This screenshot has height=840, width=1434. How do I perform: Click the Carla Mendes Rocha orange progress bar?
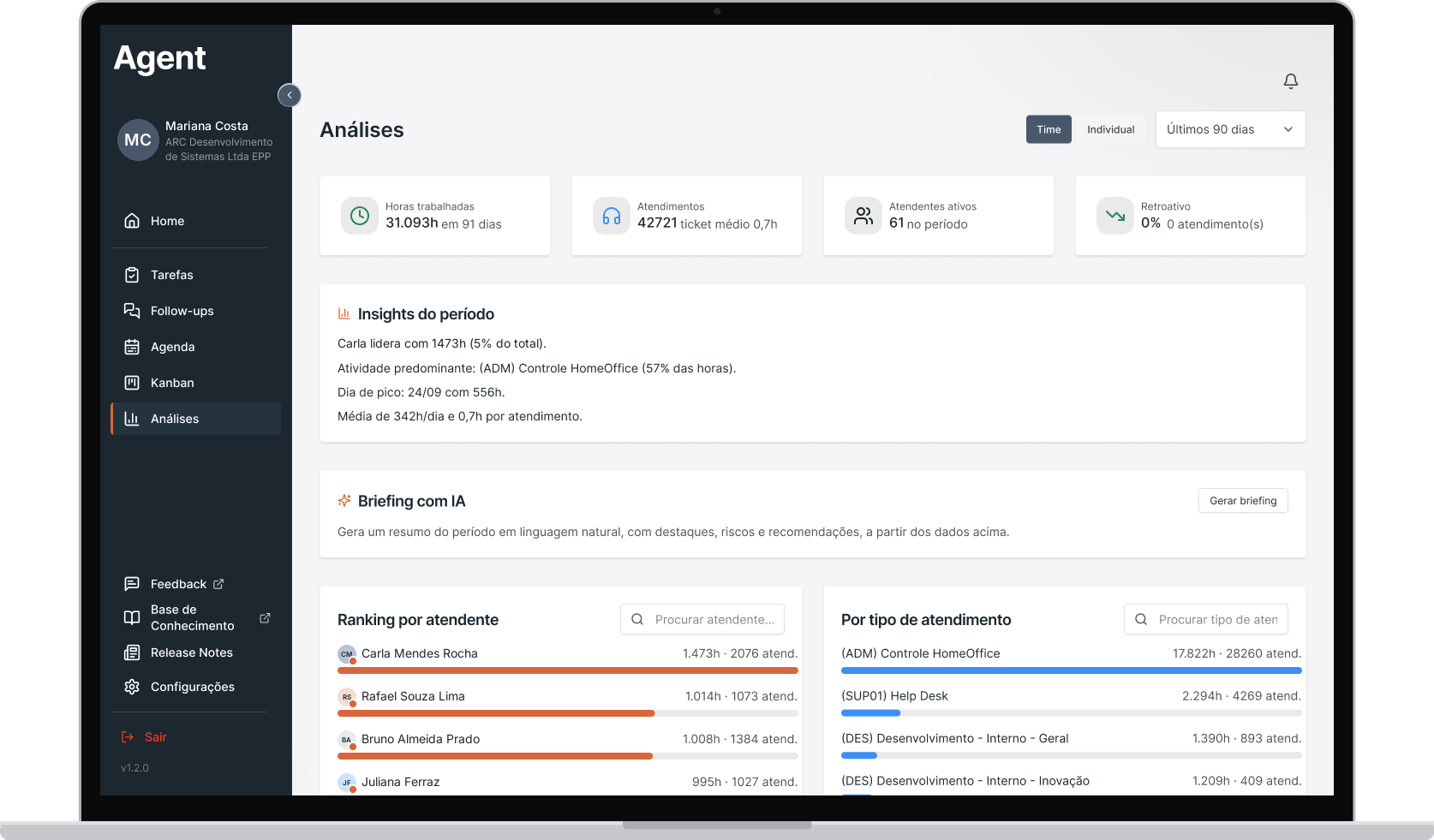click(568, 670)
